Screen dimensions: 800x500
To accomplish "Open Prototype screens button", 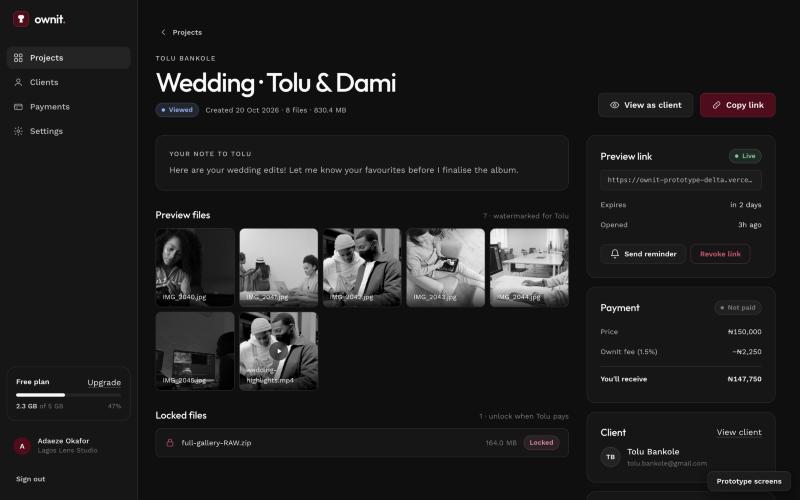I will (x=748, y=481).
